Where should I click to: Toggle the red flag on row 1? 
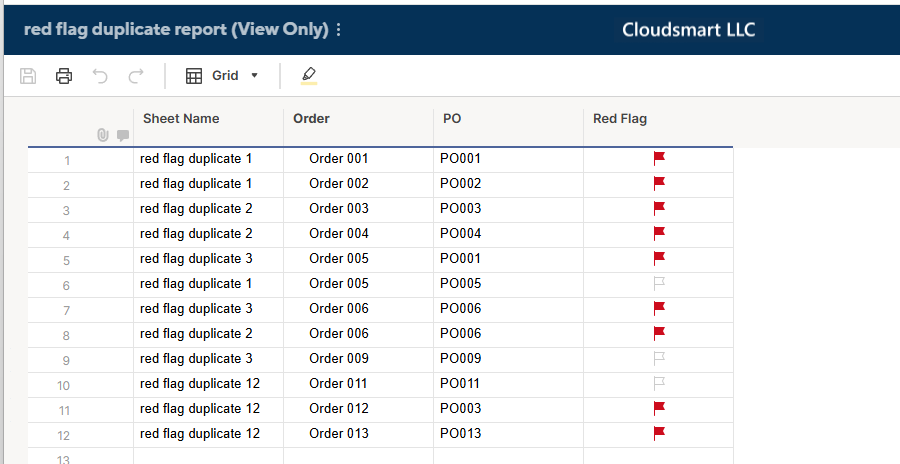point(659,158)
